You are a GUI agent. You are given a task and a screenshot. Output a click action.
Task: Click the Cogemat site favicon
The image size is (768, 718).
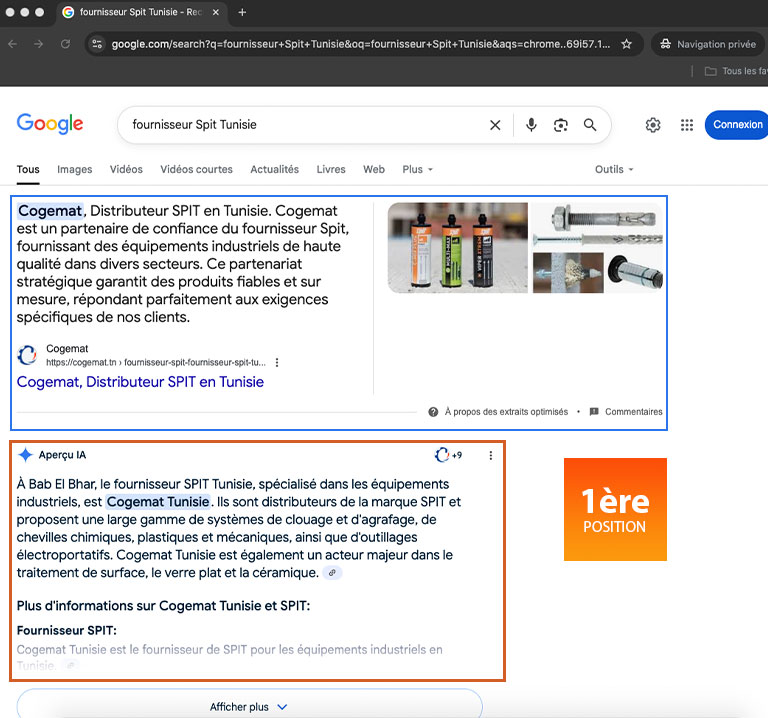(x=27, y=355)
